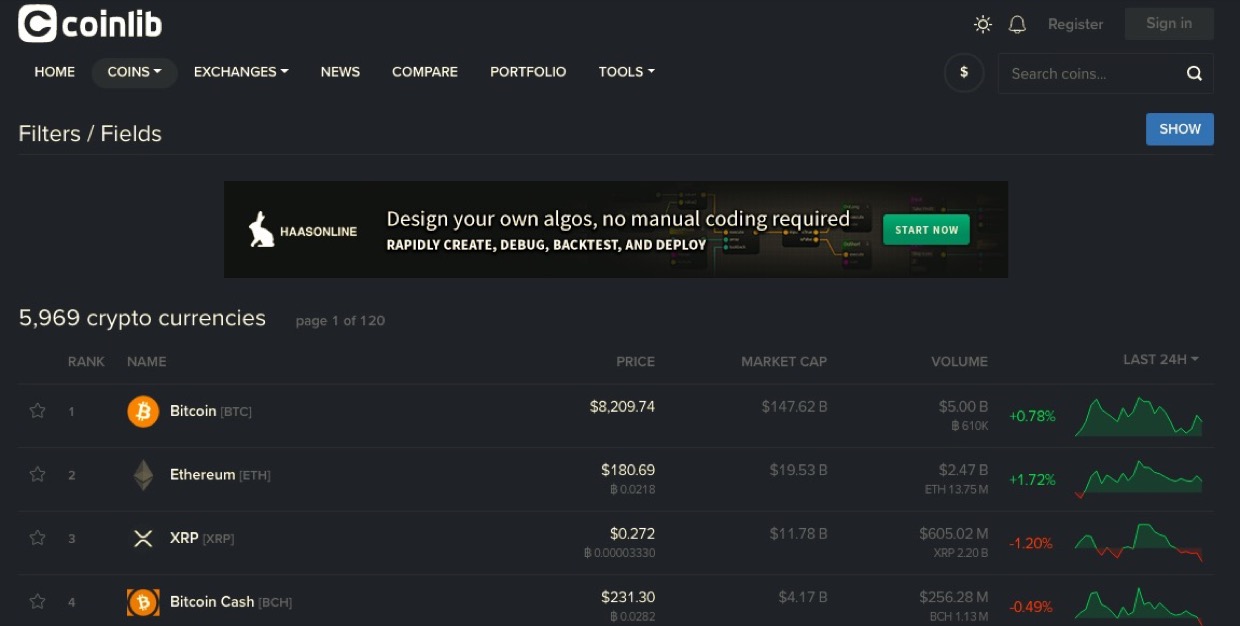
Task: Click the search magnifier icon
Action: (1194, 73)
